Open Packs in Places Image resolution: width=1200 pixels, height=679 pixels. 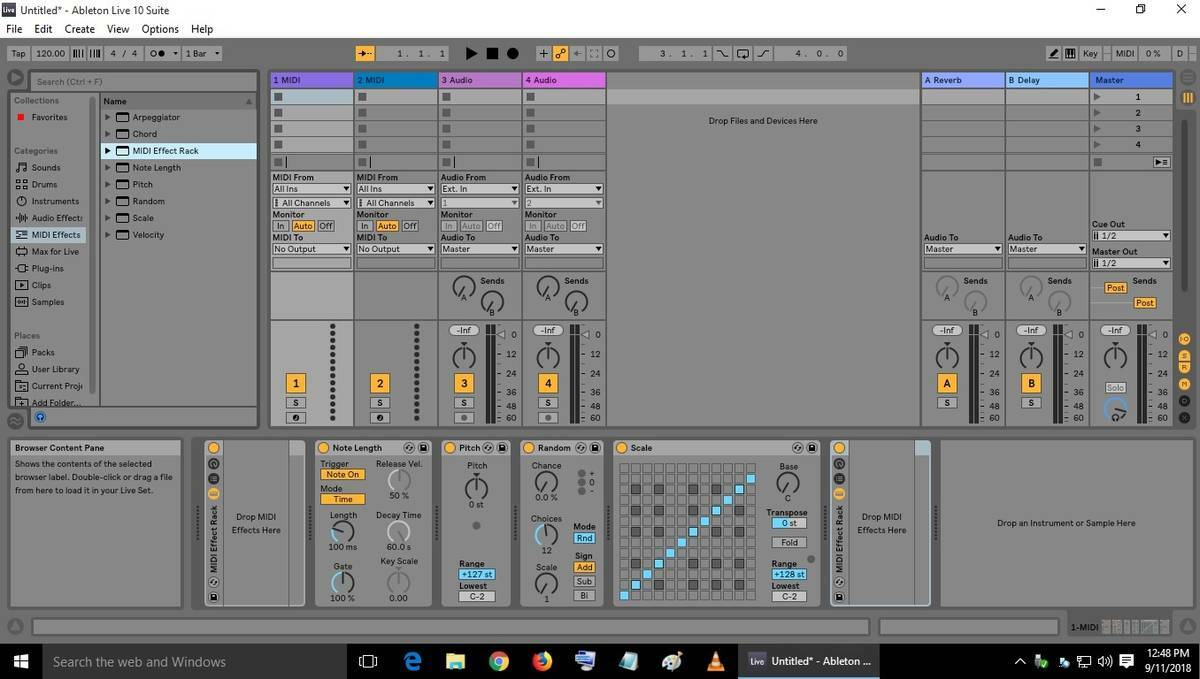click(x=43, y=352)
